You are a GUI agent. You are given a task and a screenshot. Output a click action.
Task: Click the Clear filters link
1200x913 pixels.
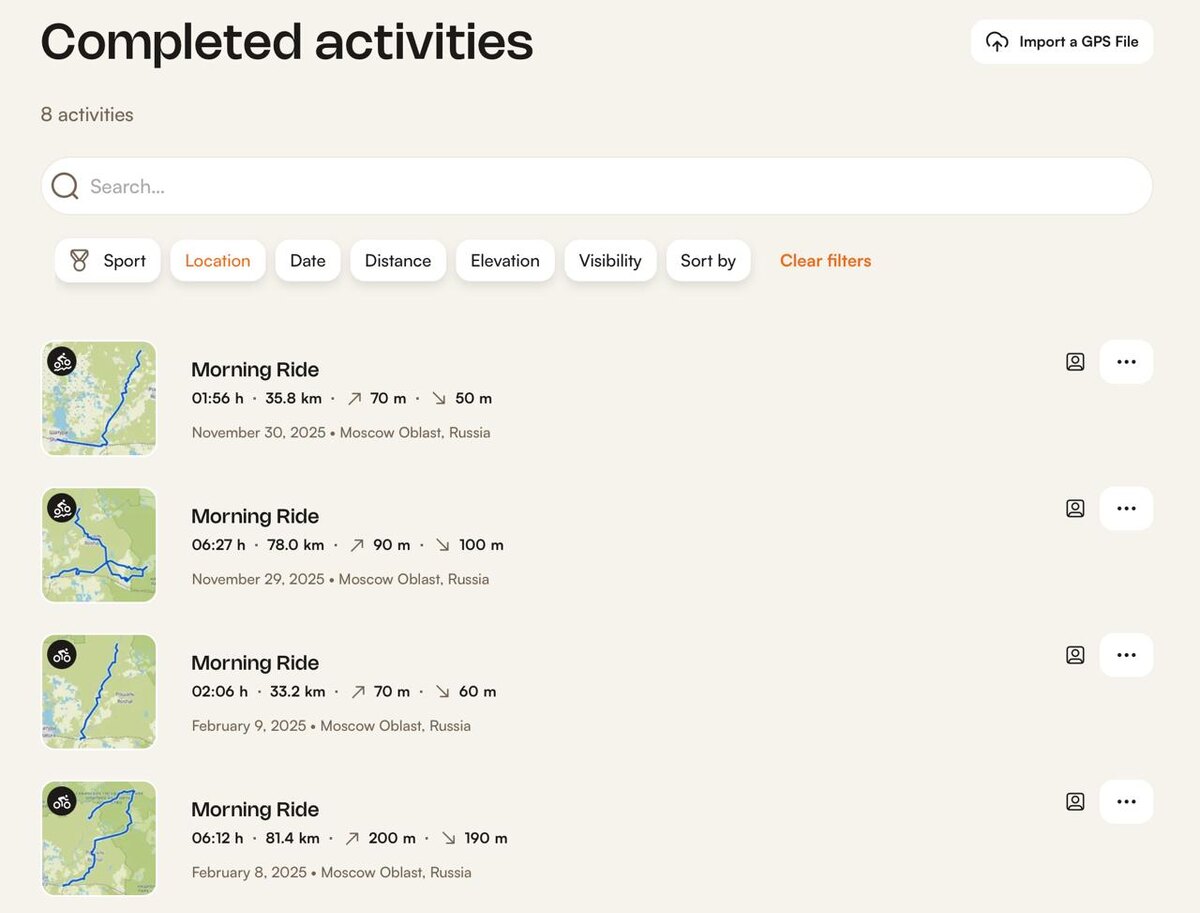point(825,261)
